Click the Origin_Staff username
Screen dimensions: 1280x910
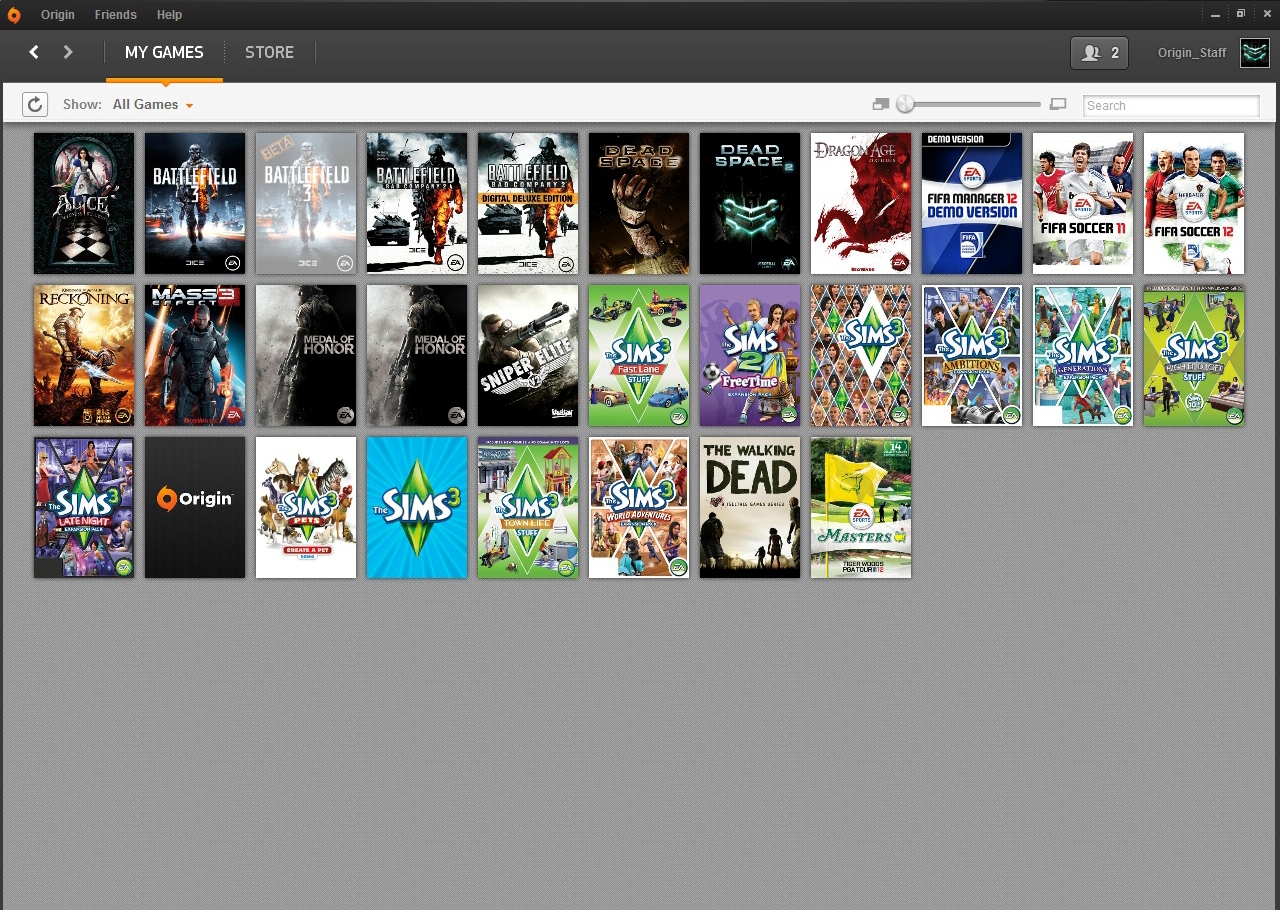(x=1191, y=53)
